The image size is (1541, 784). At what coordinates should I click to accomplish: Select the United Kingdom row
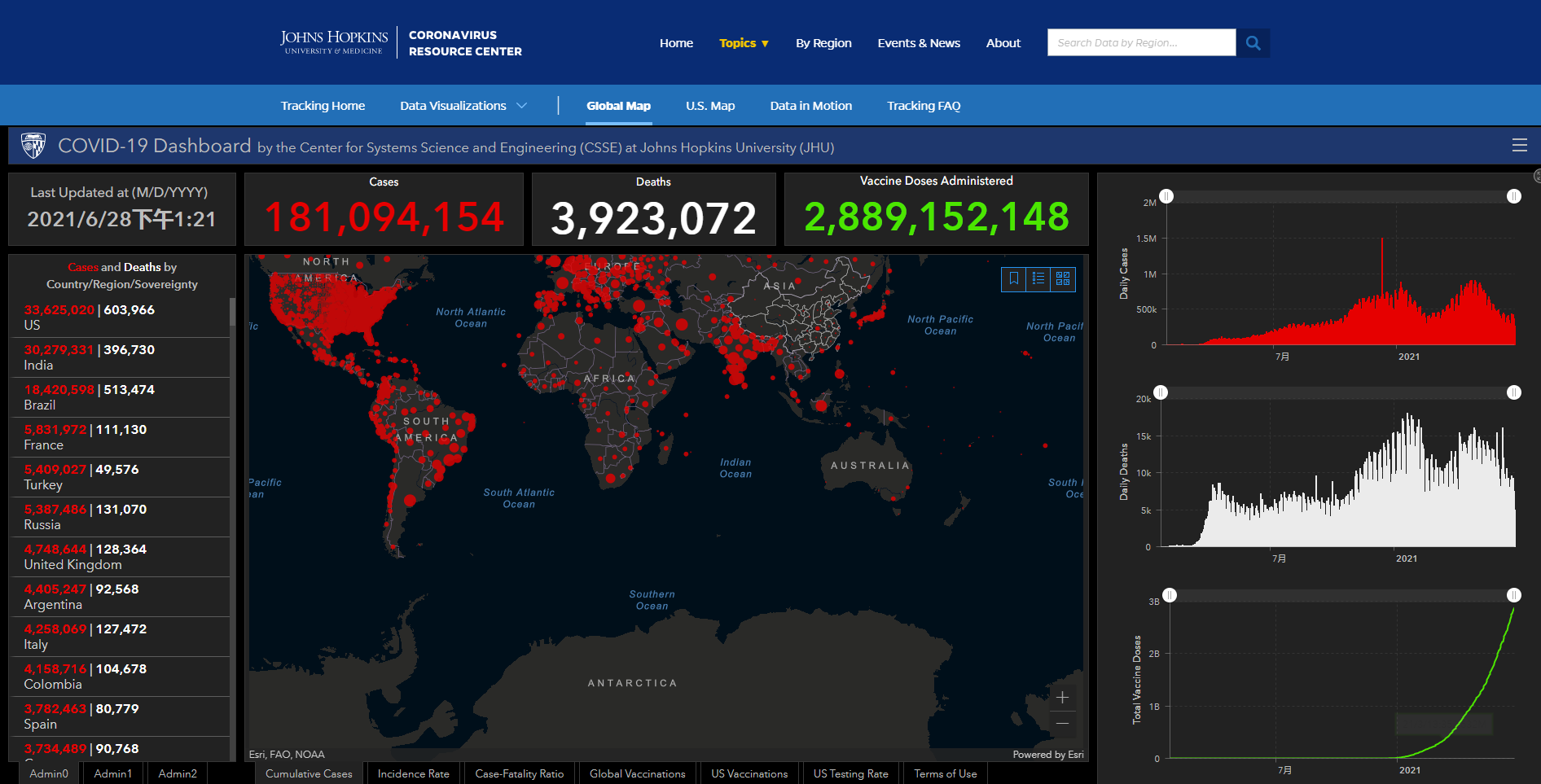[121, 557]
